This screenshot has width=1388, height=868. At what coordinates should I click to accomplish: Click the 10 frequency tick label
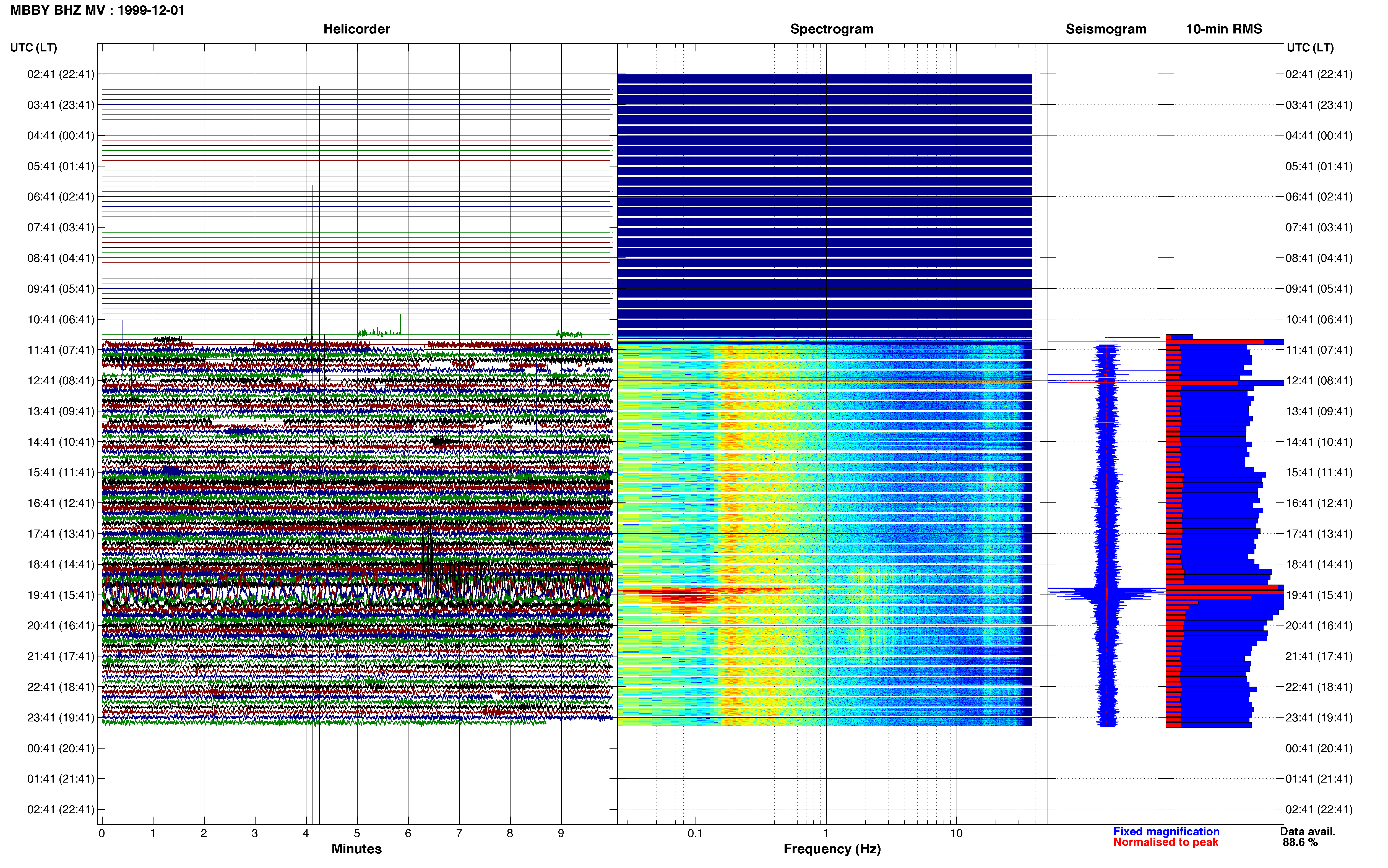tap(956, 833)
